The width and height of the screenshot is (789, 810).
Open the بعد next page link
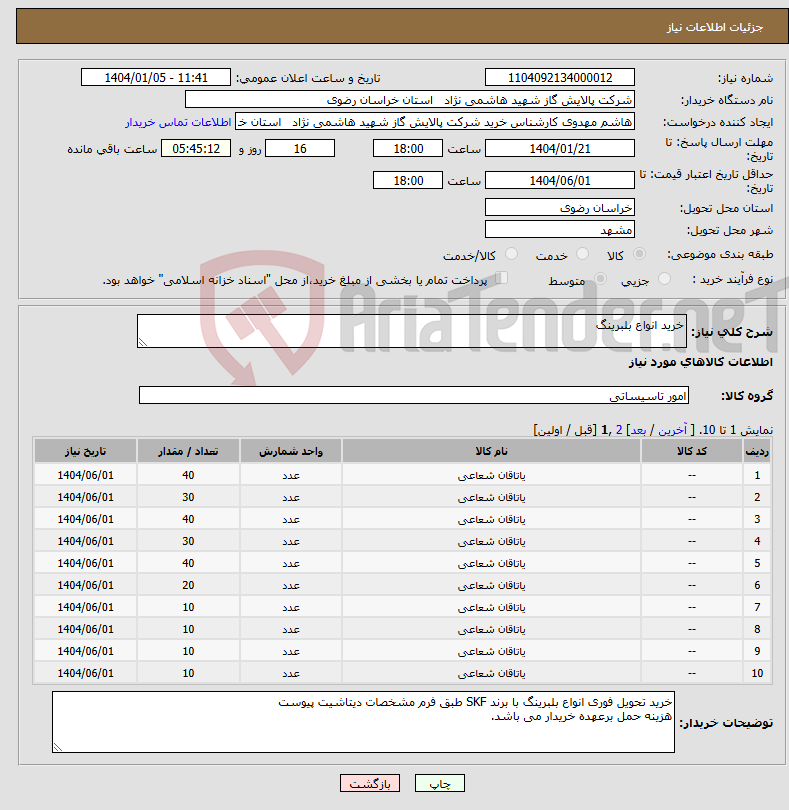coord(638,430)
